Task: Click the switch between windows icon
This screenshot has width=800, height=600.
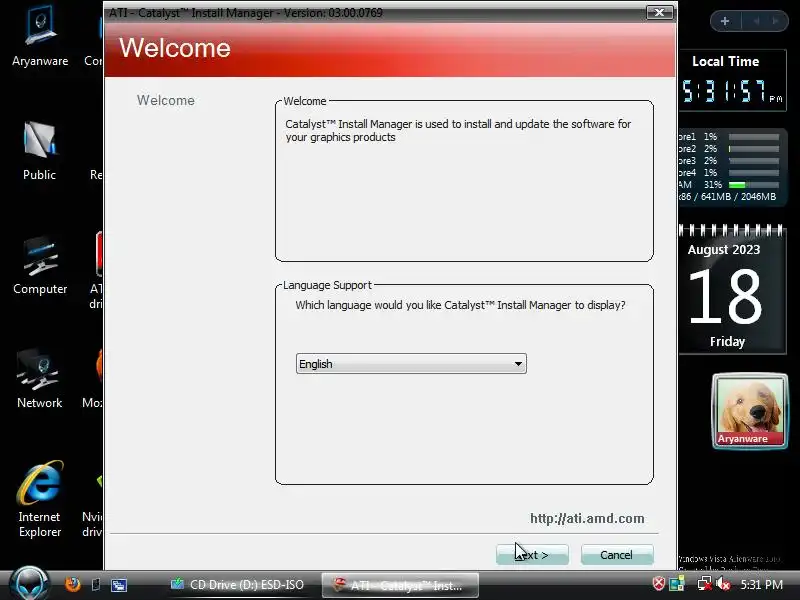Action: click(119, 584)
